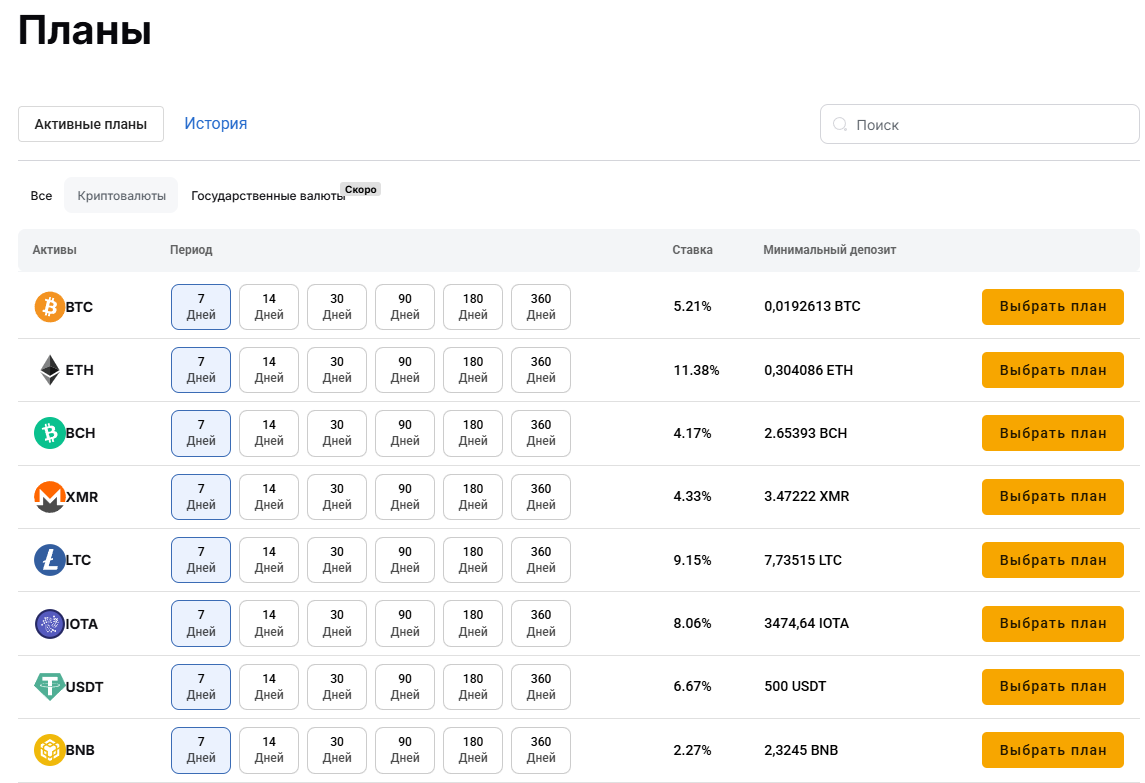
Task: Click the Период column header
Action: click(x=191, y=250)
